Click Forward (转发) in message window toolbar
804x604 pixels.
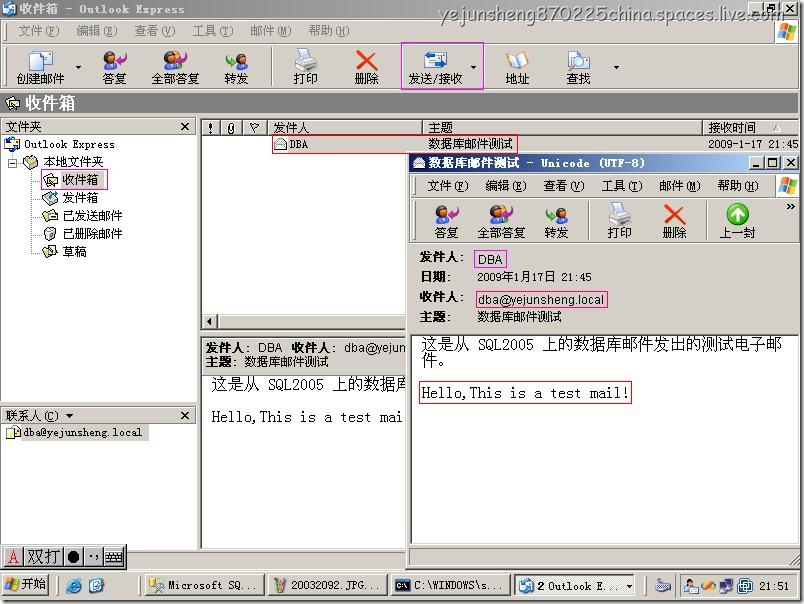[x=556, y=222]
